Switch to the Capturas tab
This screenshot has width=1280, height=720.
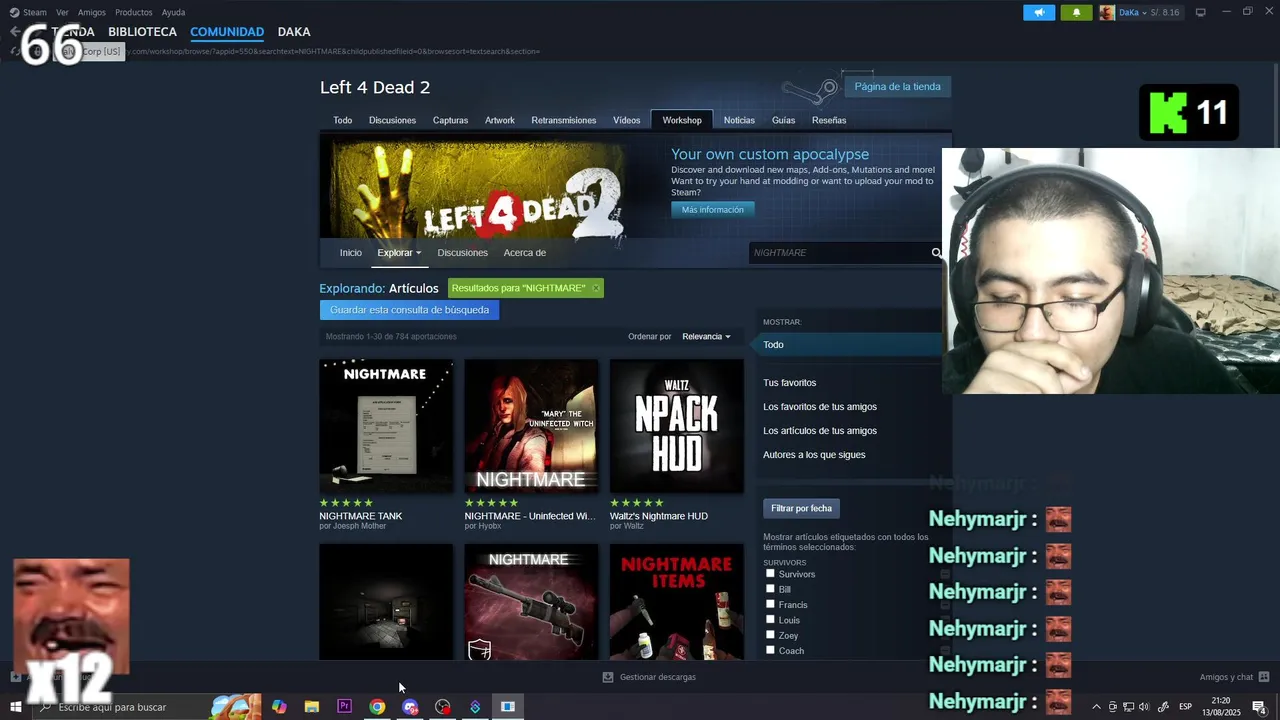(x=450, y=120)
